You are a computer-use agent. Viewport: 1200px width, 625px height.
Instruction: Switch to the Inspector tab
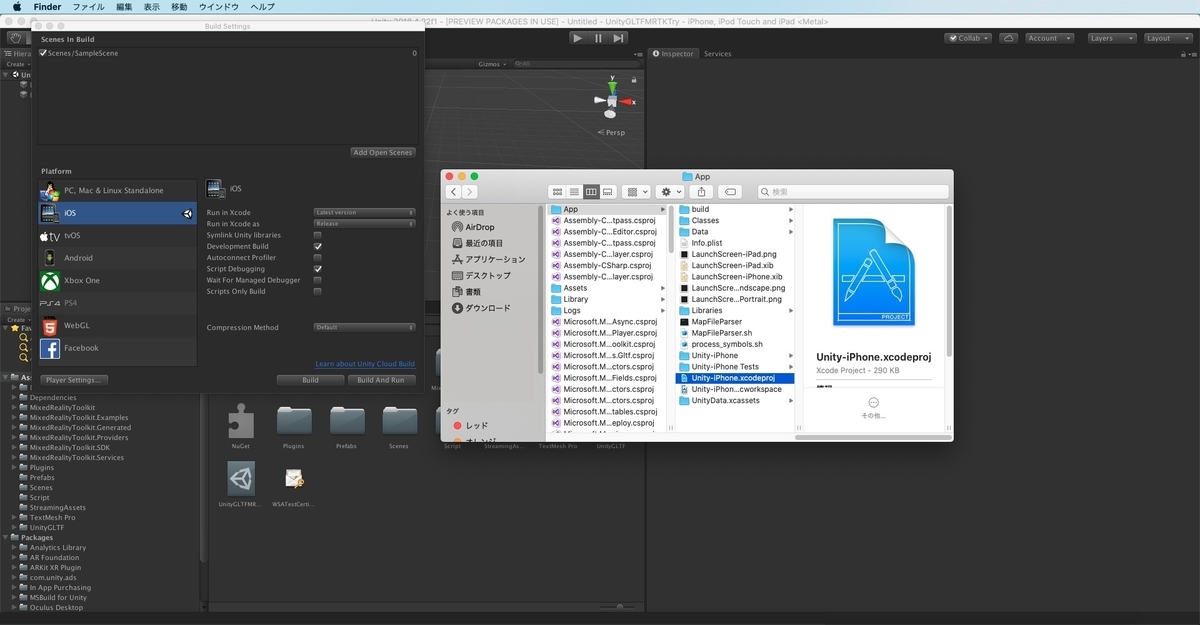674,53
